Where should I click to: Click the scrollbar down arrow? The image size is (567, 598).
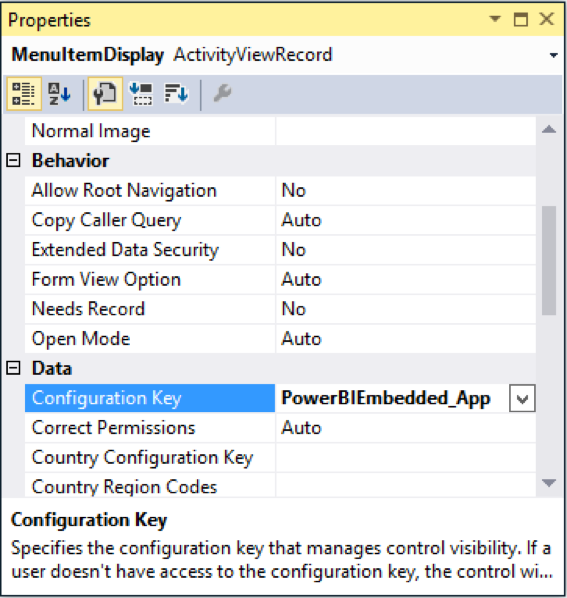pyautogui.click(x=549, y=483)
